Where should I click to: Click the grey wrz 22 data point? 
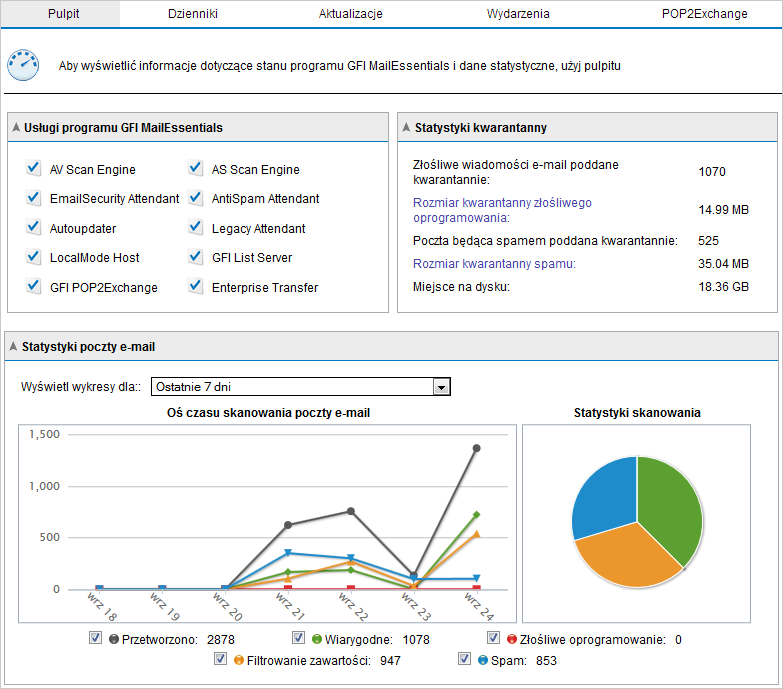coord(351,511)
